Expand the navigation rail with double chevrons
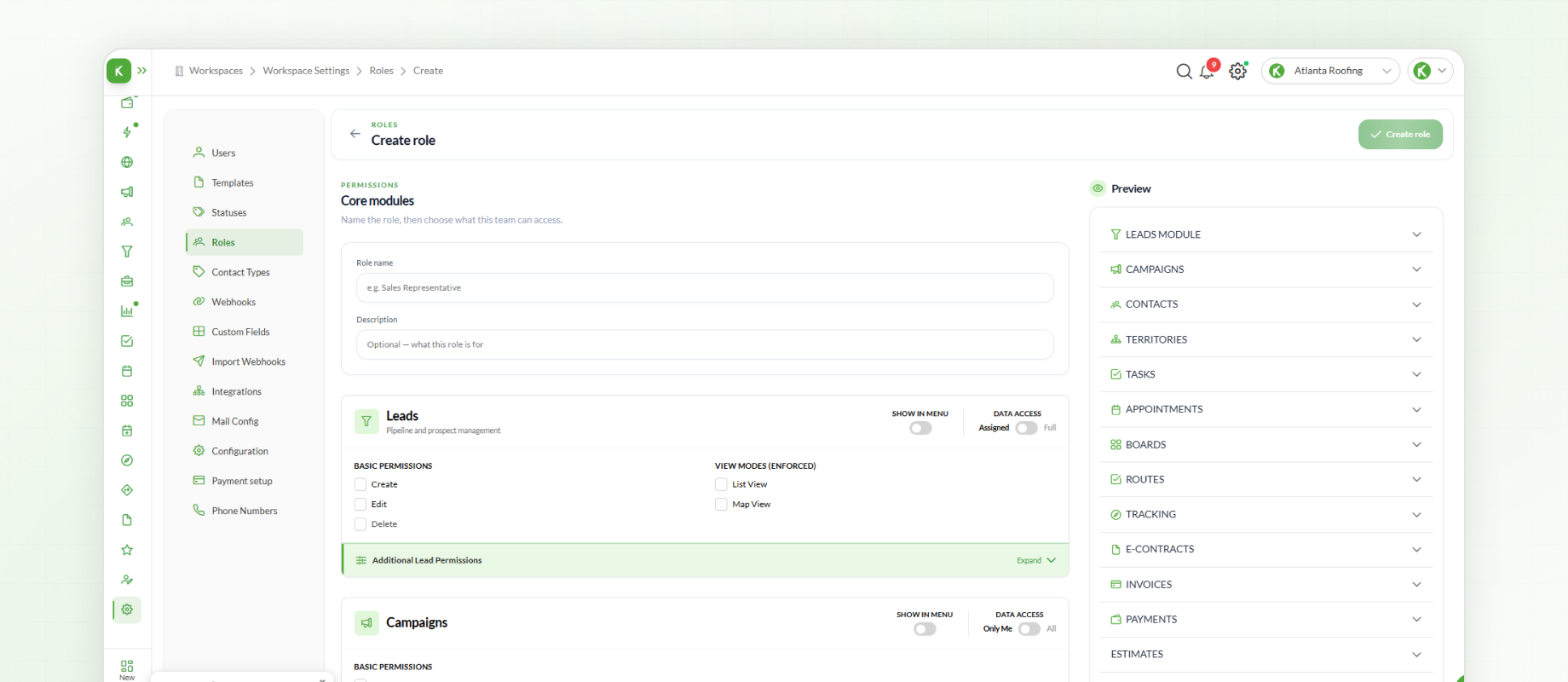This screenshot has width=1568, height=682. point(142,71)
